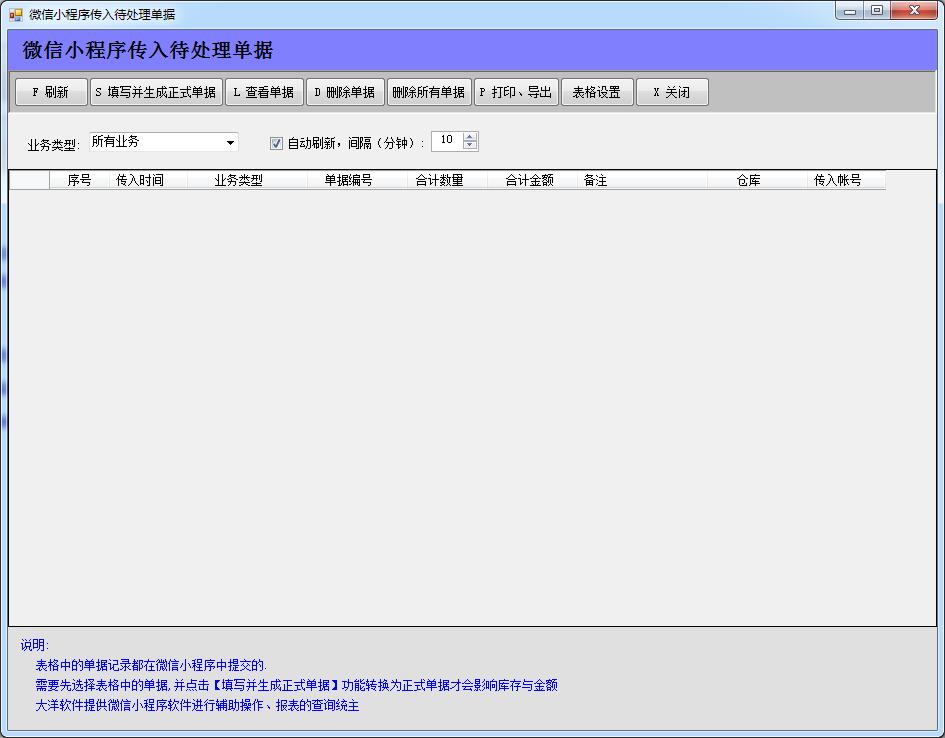Viewport: 945px width, 738px height.
Task: Click P 打印、导出 print/export button
Action: point(516,92)
